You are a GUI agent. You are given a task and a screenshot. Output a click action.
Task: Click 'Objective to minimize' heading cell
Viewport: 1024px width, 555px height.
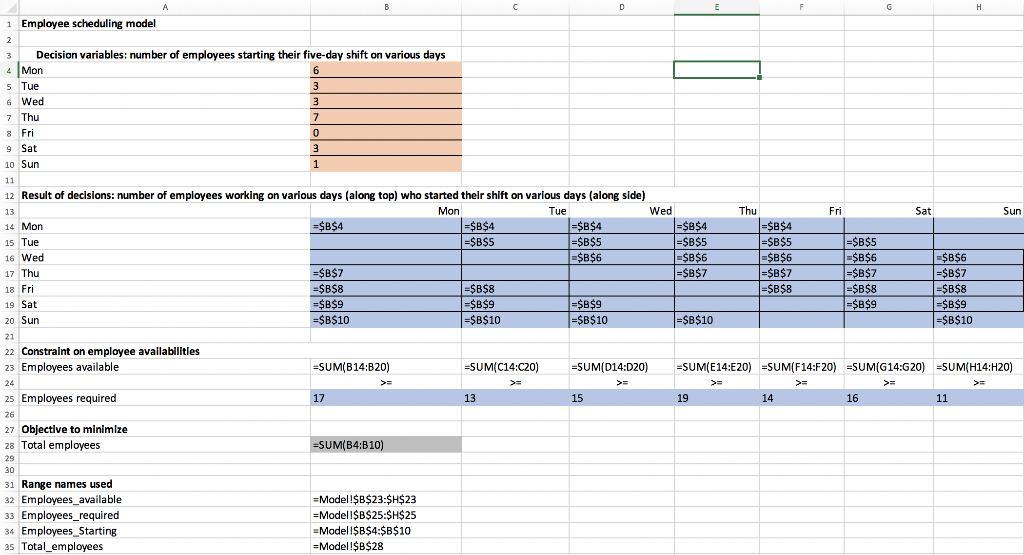click(165, 430)
